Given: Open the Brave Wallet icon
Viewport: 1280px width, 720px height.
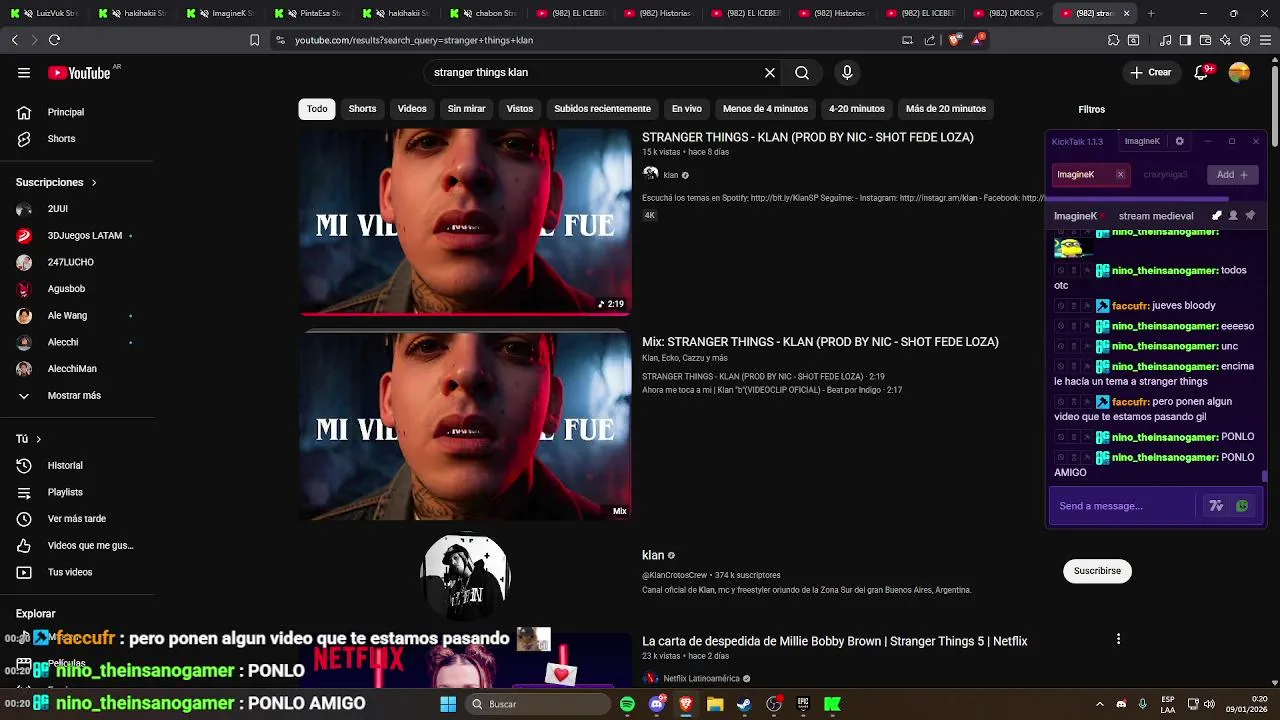Looking at the screenshot, I should (1206, 40).
